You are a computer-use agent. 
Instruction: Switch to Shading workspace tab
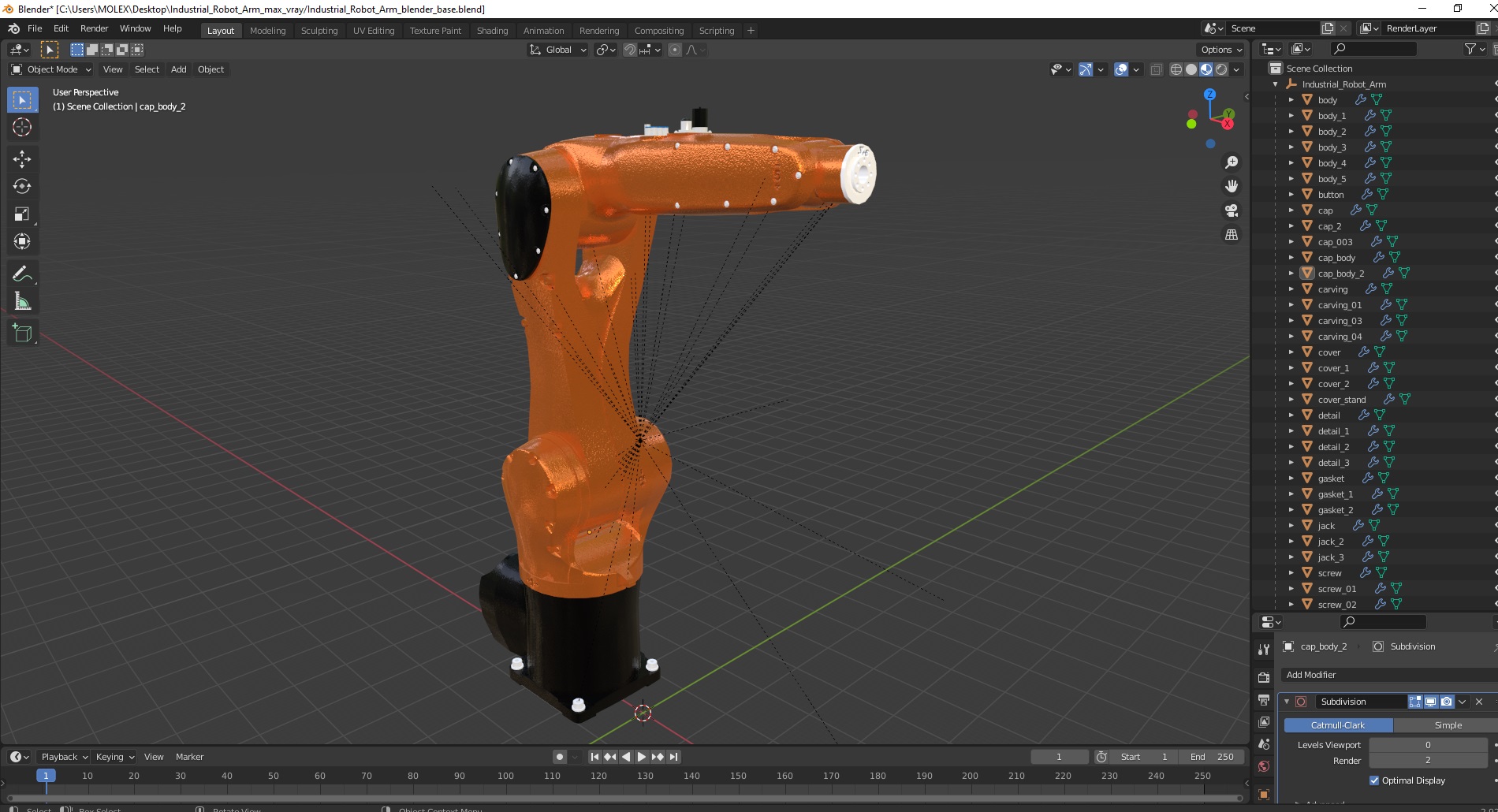click(492, 31)
